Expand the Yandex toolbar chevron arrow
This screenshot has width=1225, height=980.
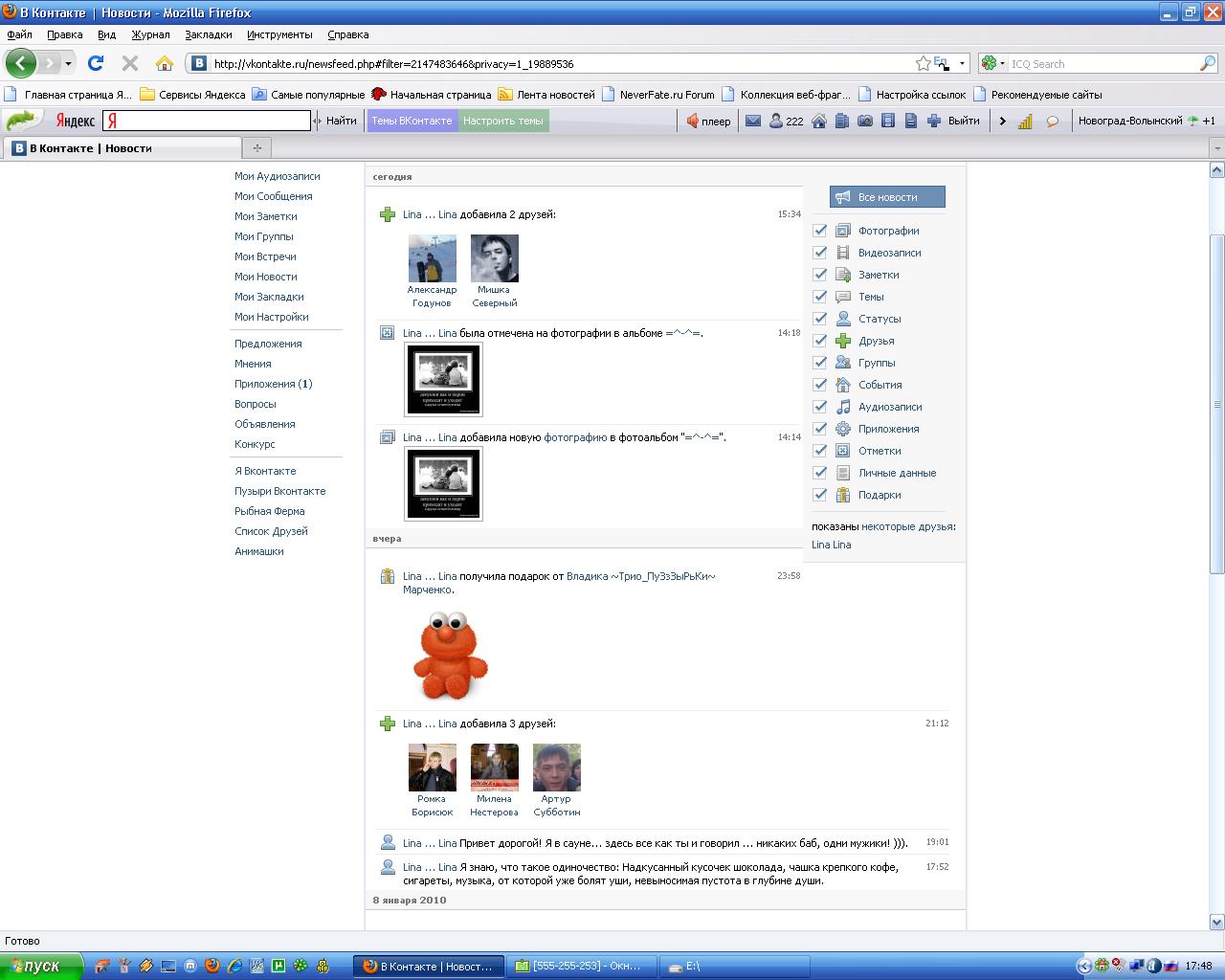point(1002,121)
